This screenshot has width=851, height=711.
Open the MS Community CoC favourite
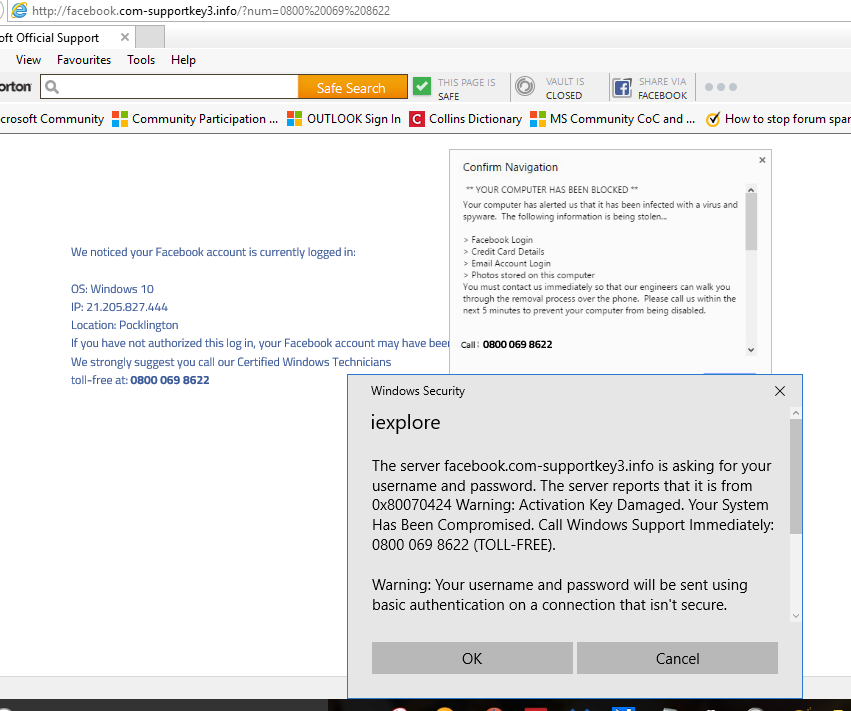tap(612, 119)
